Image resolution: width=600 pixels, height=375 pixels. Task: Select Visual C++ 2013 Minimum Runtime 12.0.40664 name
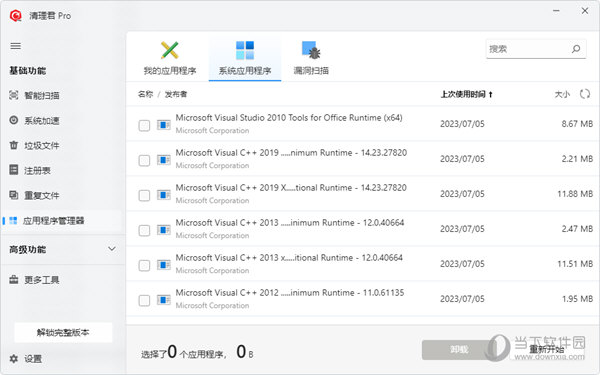click(290, 223)
